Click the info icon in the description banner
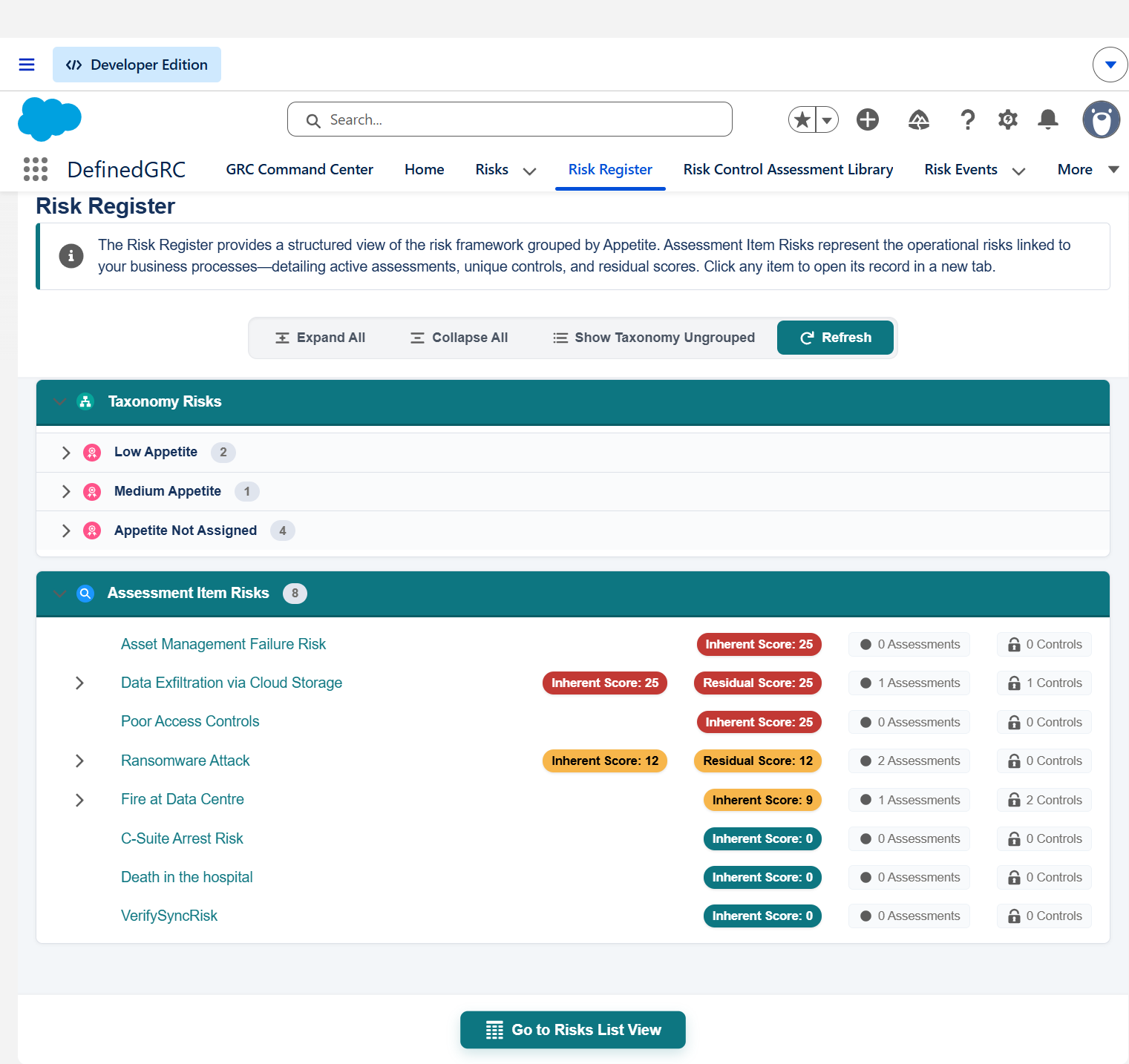Viewport: 1129px width, 1064px height. [71, 256]
